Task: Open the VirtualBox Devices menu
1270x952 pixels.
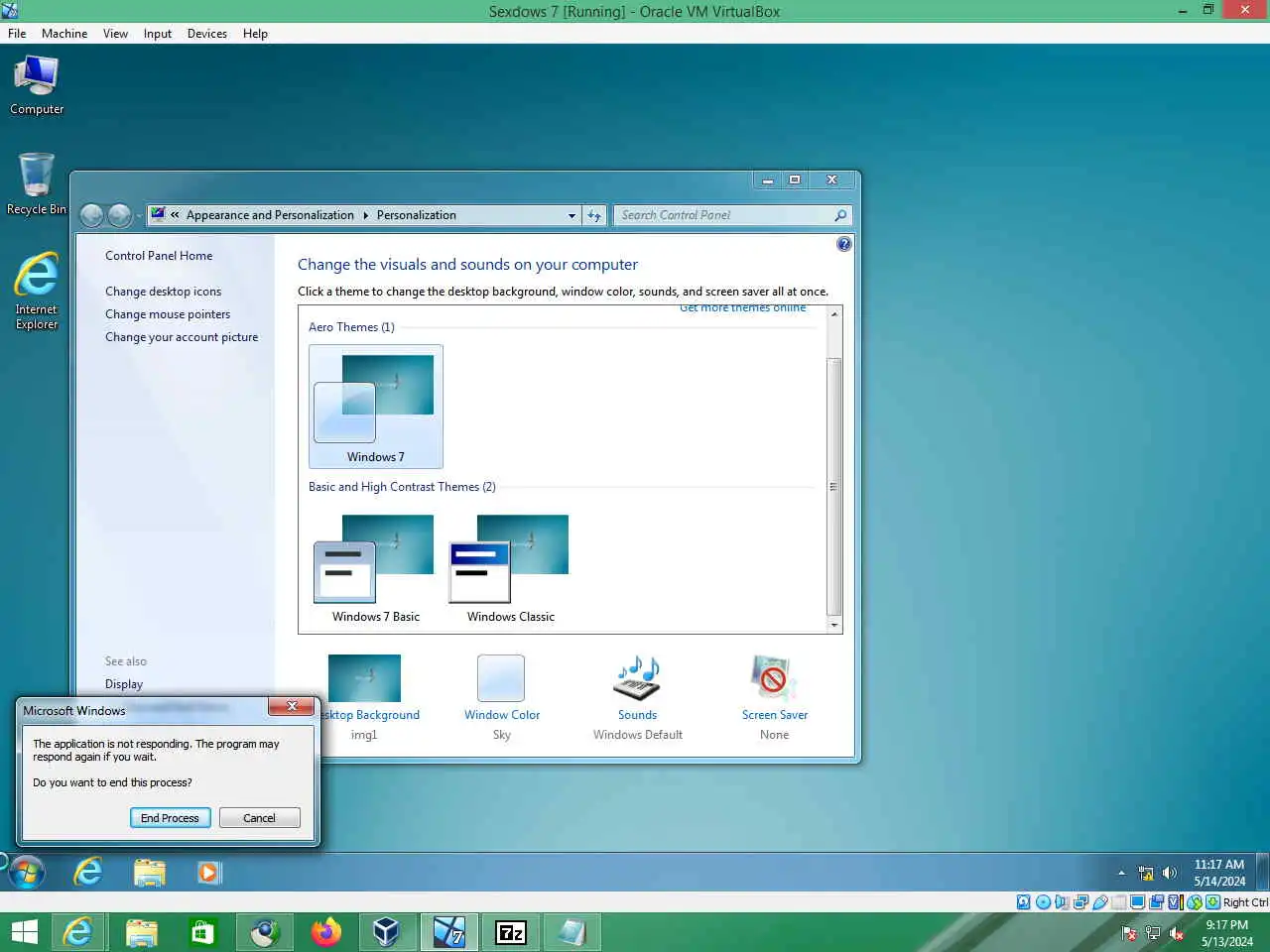Action: click(206, 34)
